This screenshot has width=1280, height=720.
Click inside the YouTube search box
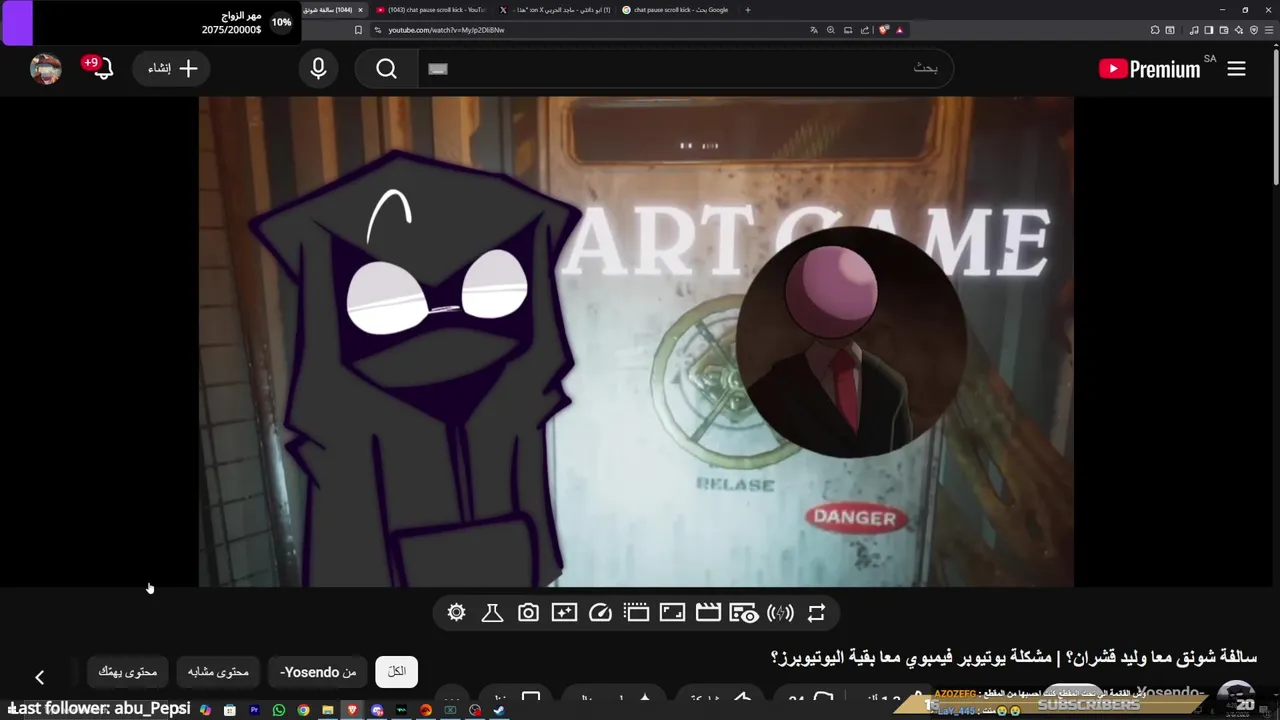(685, 68)
